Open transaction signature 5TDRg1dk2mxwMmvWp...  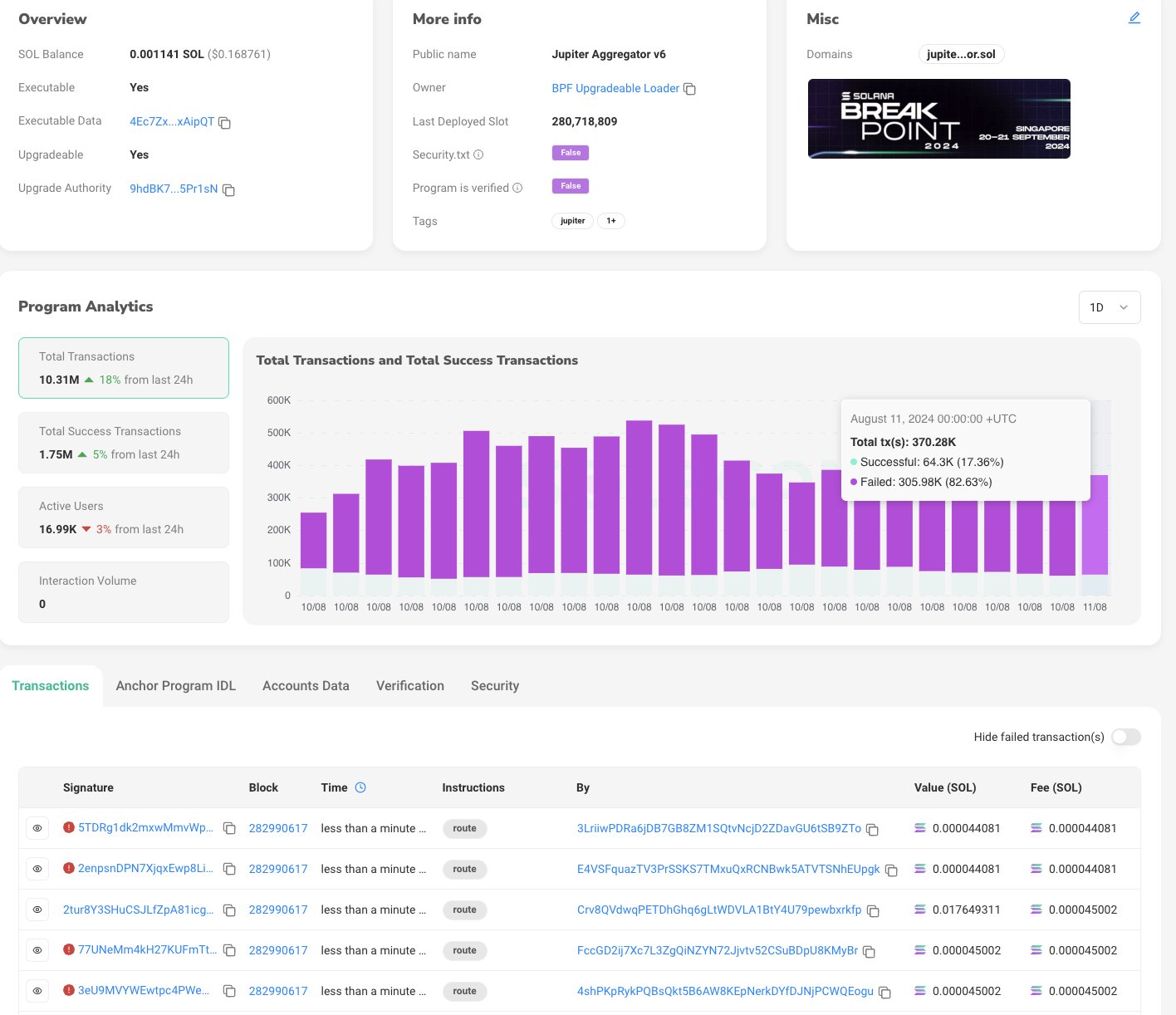(145, 828)
